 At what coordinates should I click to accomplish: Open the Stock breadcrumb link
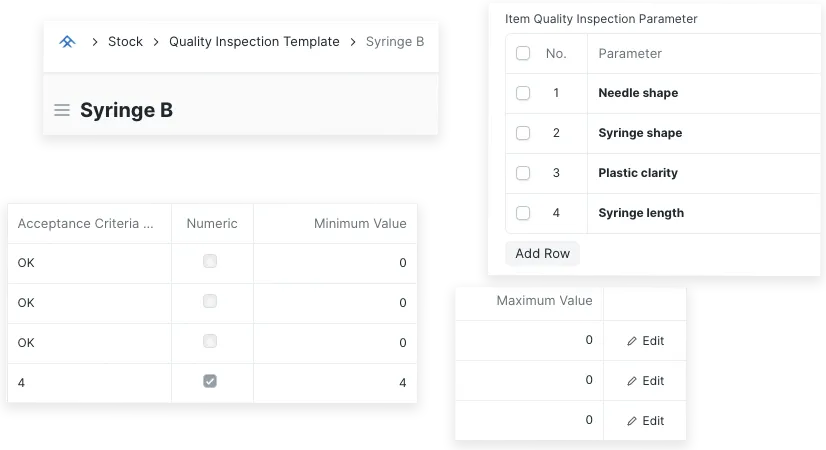tap(125, 42)
